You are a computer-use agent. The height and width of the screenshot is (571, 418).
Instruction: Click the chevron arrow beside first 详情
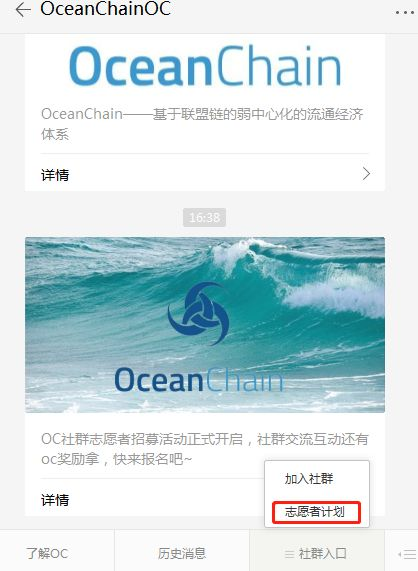point(367,174)
